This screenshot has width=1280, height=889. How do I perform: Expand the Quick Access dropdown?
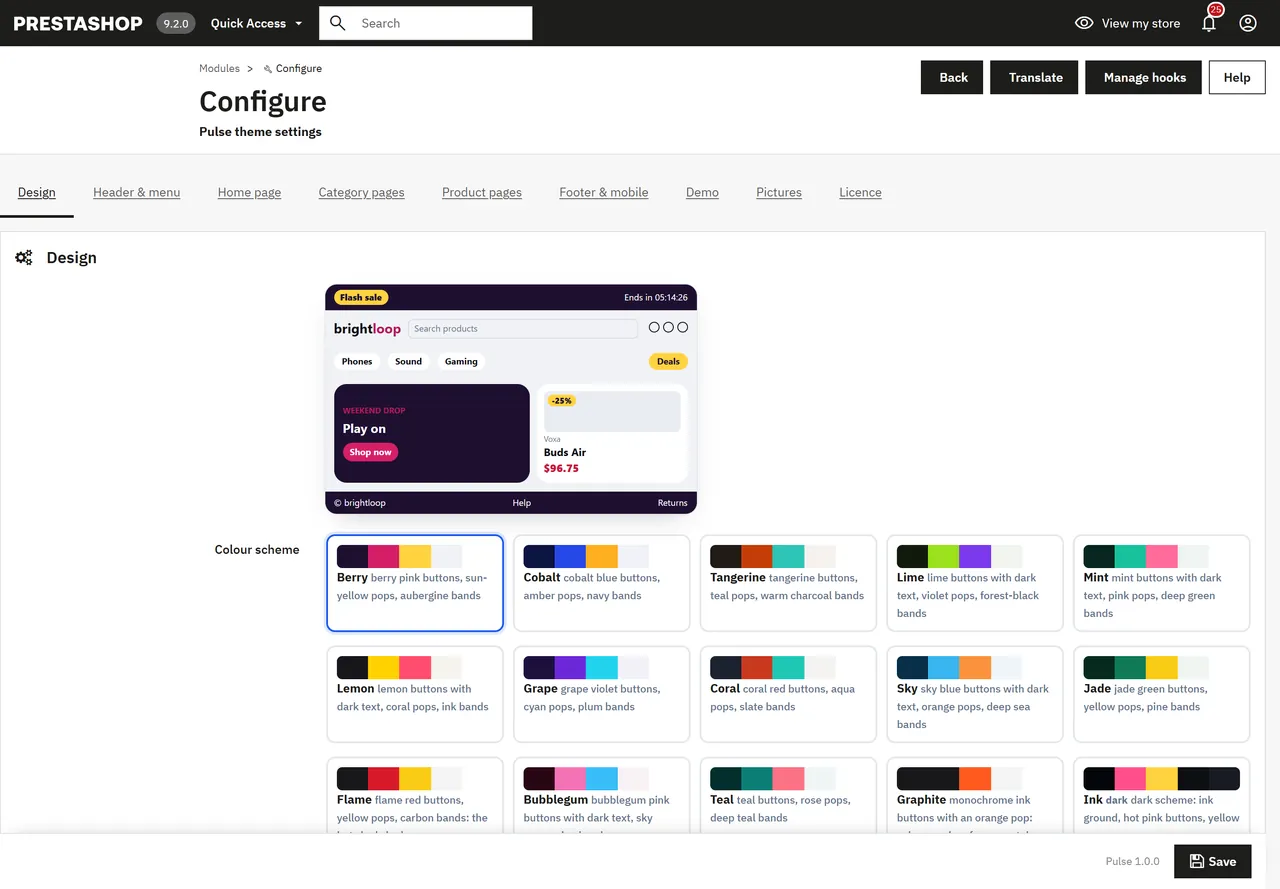click(257, 23)
